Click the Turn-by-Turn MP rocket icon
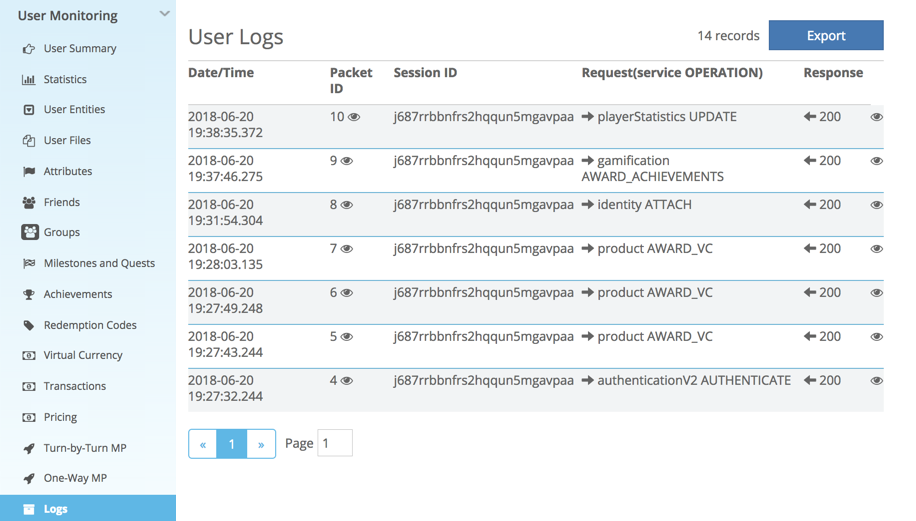 (x=29, y=449)
